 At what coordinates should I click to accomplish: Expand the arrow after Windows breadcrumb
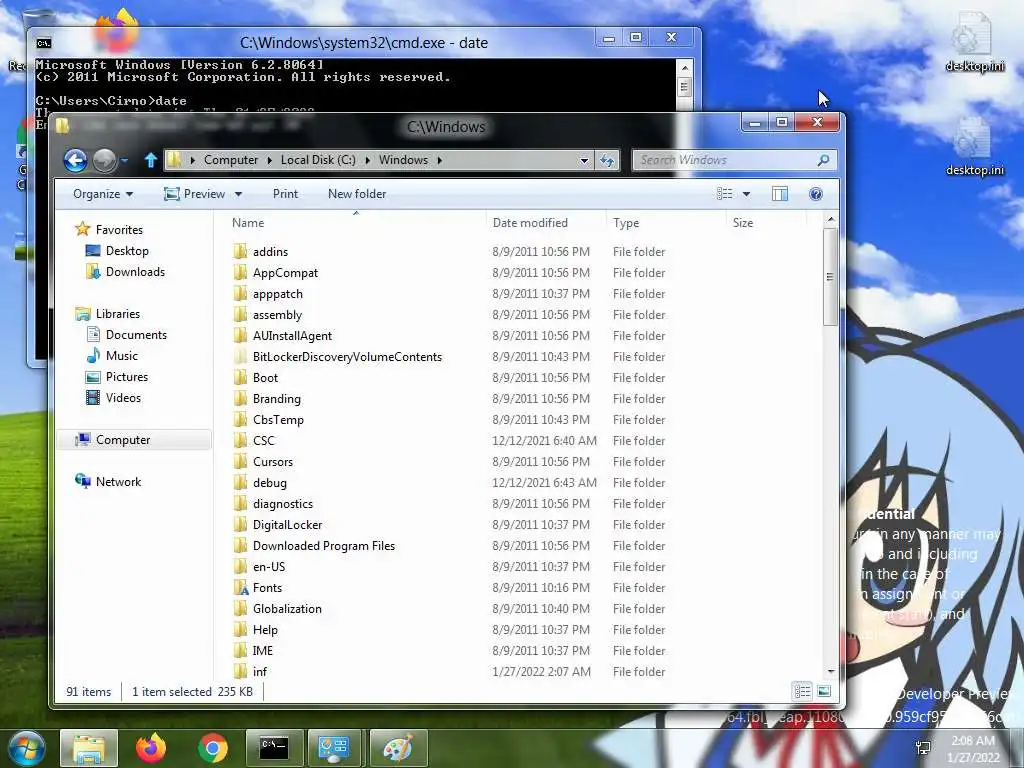440,160
